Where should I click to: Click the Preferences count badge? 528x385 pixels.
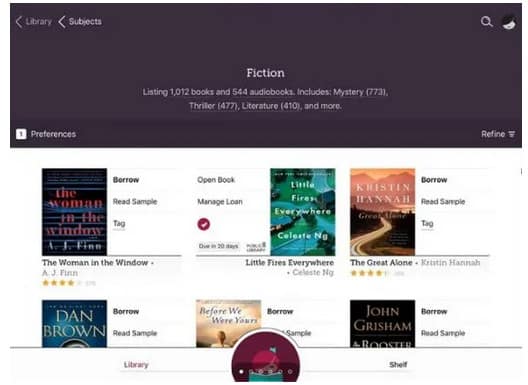(21, 134)
